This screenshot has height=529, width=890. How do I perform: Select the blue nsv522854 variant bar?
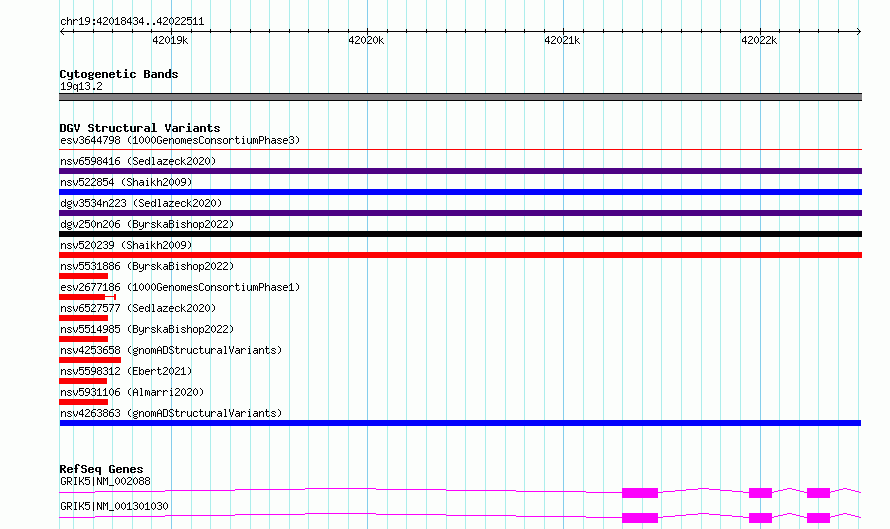(460, 192)
